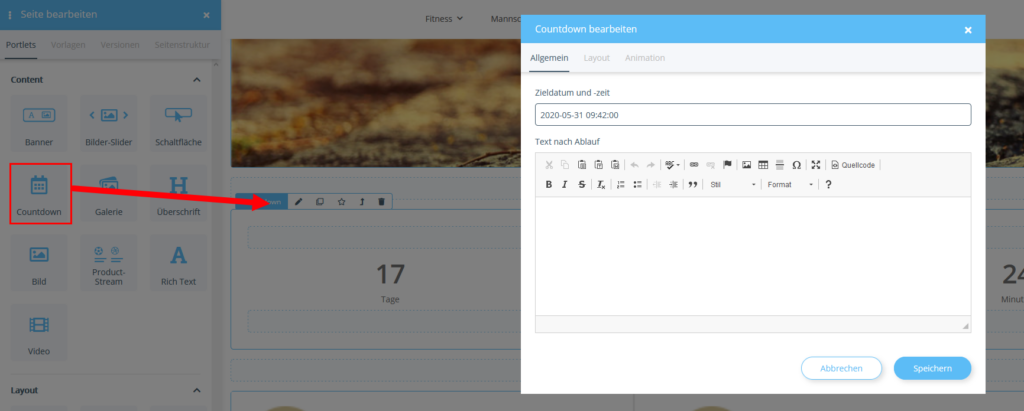Insert an image in the editor

click(x=746, y=165)
